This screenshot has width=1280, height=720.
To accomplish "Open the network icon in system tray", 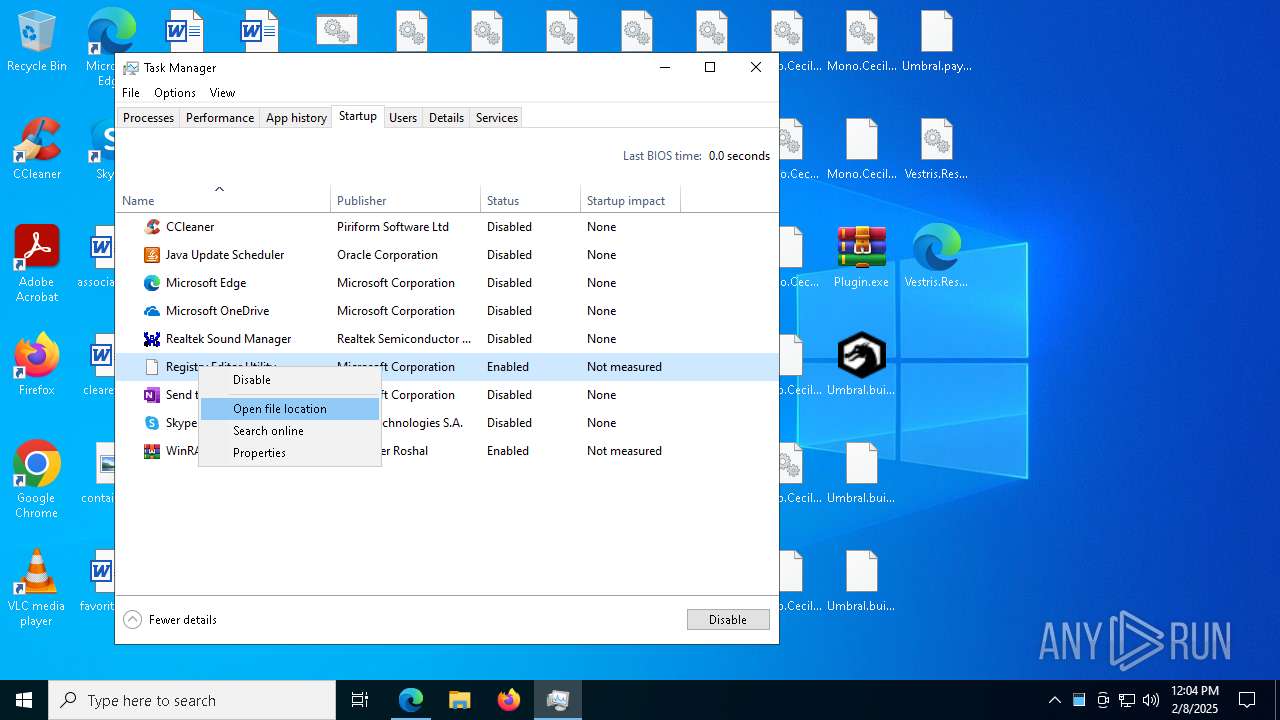I will pyautogui.click(x=1127, y=700).
